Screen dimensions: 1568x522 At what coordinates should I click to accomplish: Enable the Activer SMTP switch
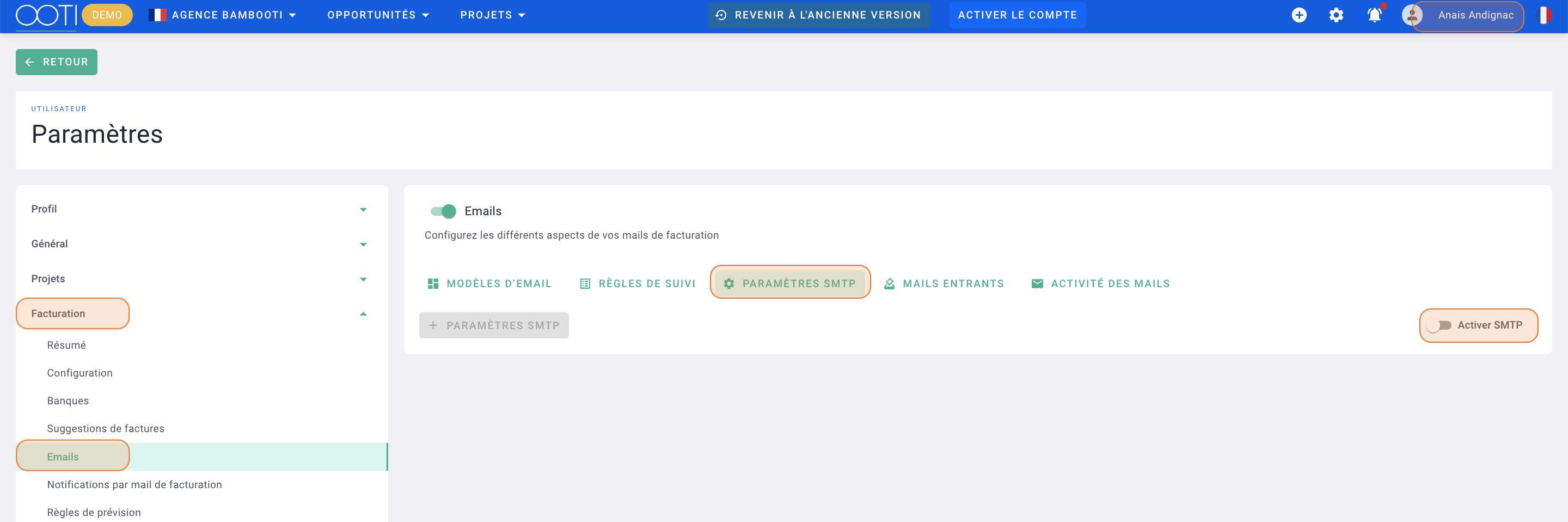[x=1439, y=326]
